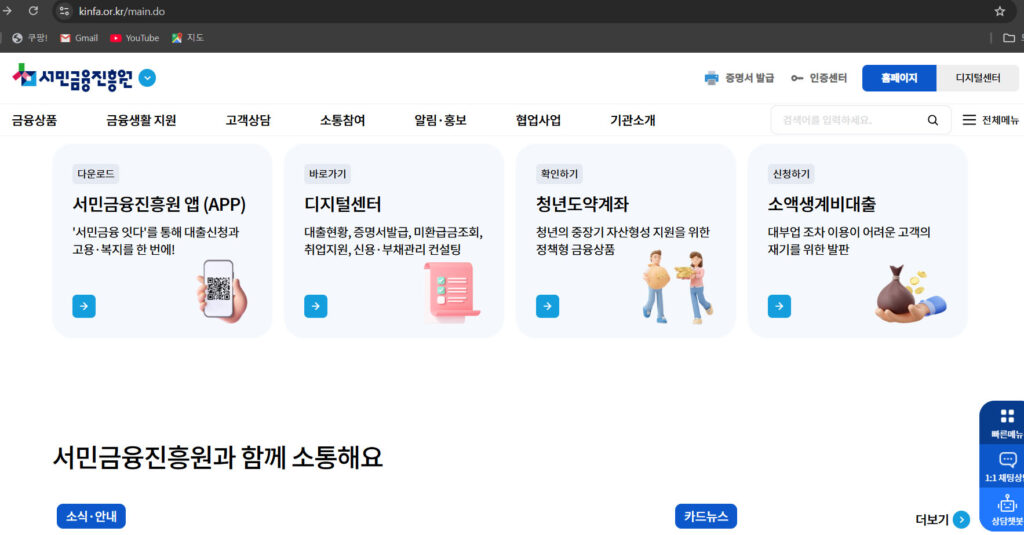Open the 알림·홍보 menu

pos(440,120)
